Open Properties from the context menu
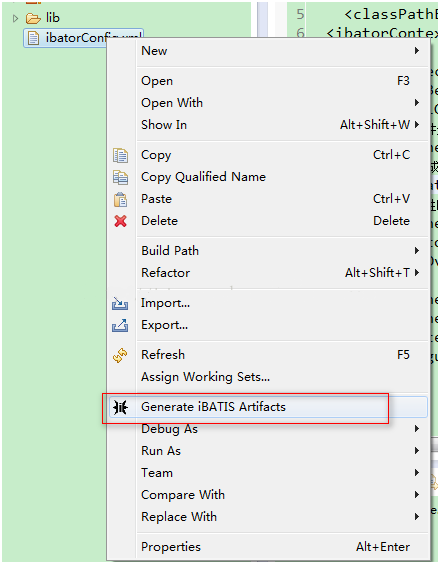 pos(267,547)
